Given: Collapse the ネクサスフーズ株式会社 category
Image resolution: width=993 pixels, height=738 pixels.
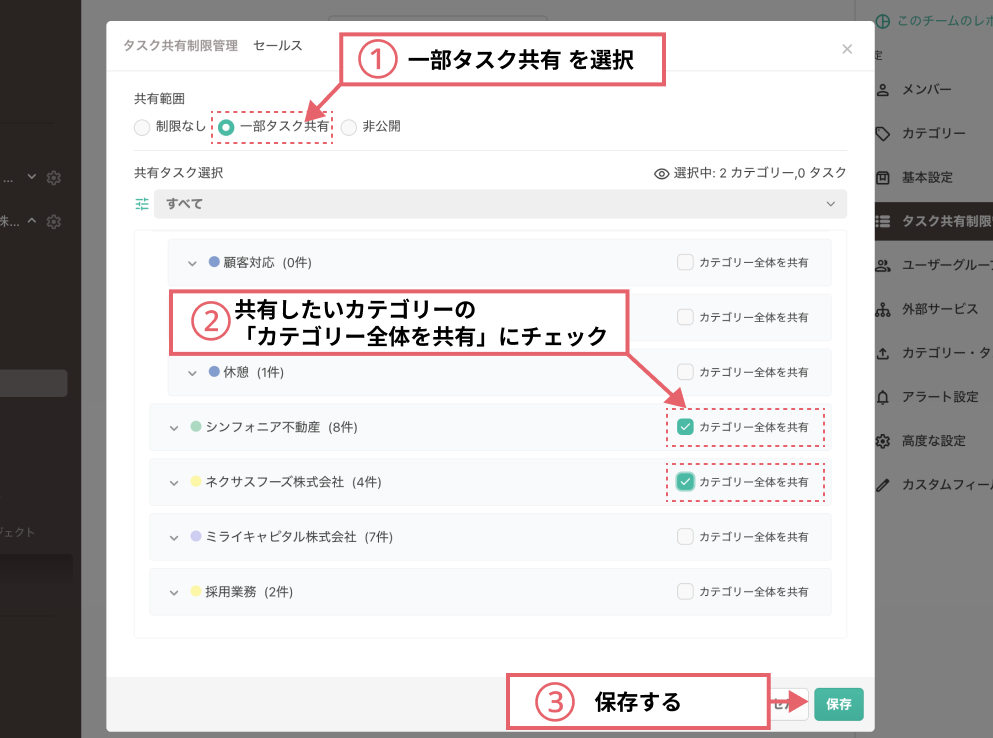Looking at the screenshot, I should 173,482.
